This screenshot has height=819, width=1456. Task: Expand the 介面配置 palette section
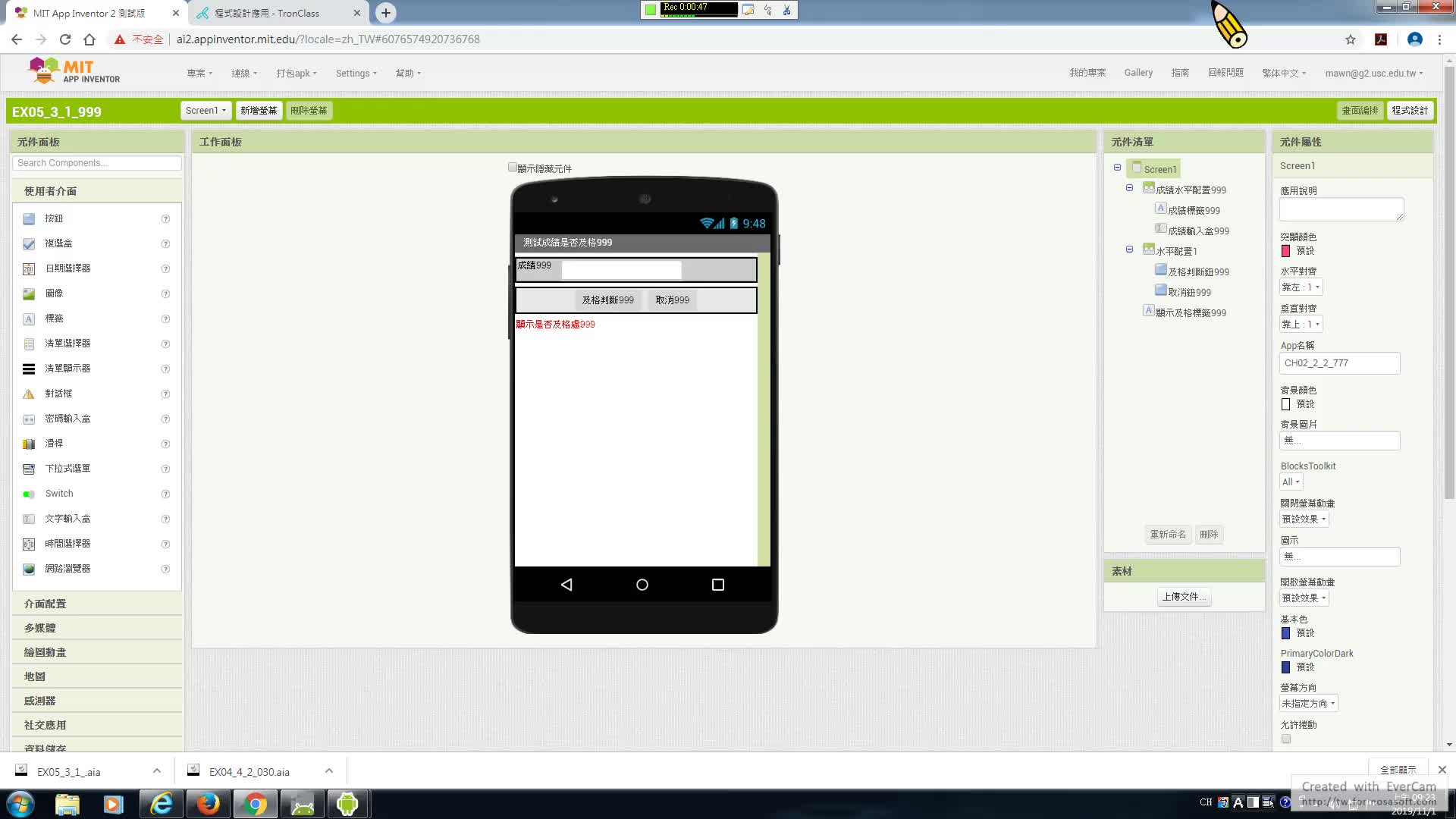[97, 604]
